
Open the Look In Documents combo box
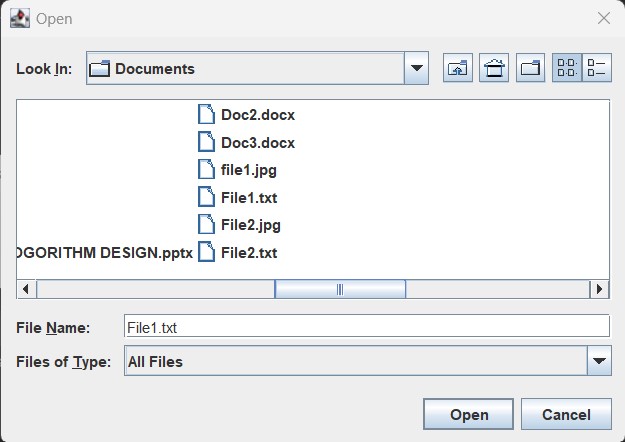tap(257, 68)
